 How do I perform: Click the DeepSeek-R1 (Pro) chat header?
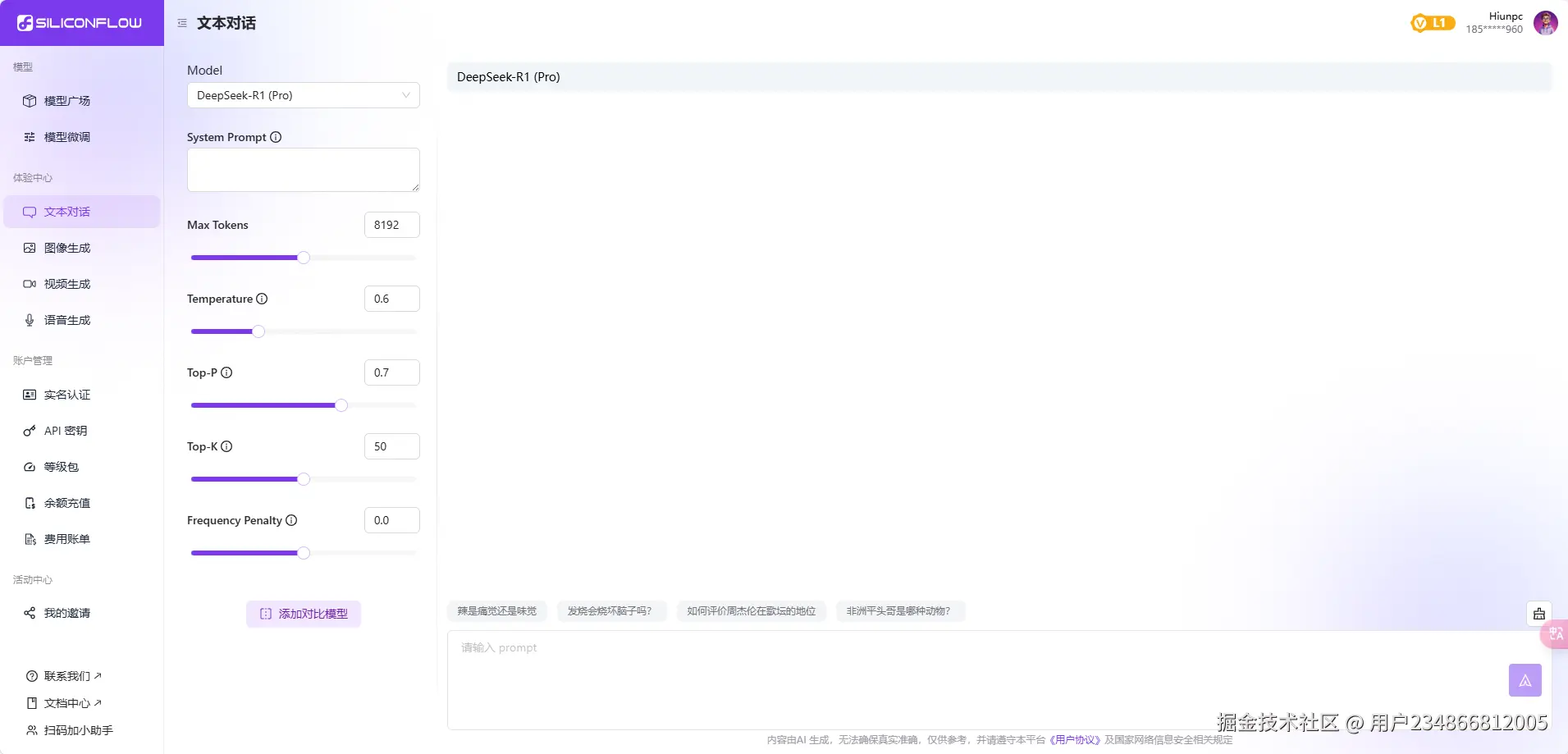point(999,77)
